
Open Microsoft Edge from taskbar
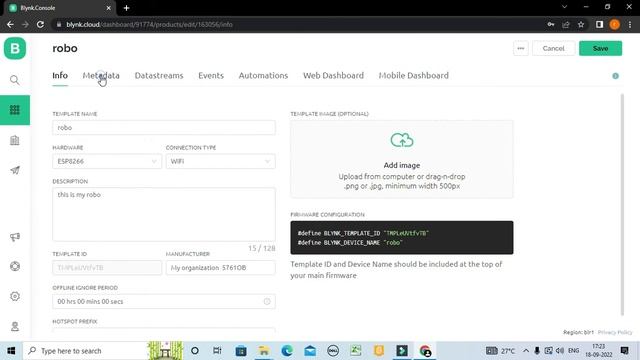pyautogui.click(x=287, y=351)
